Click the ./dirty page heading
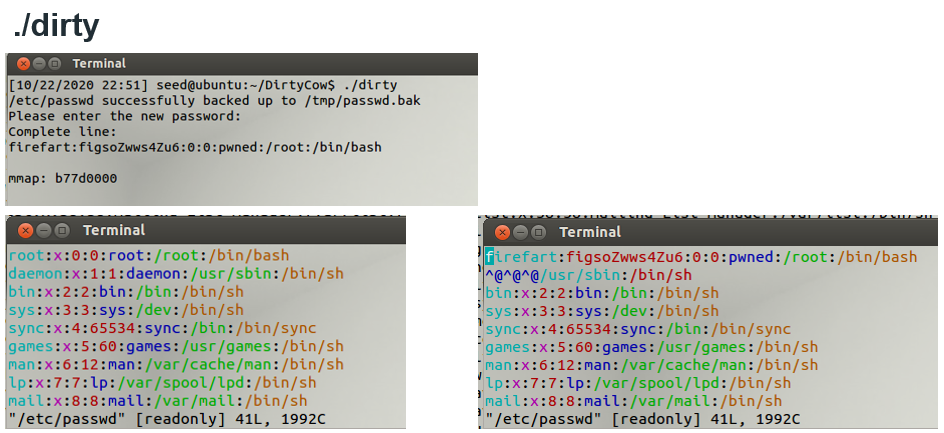The image size is (944, 433). tap(56, 26)
